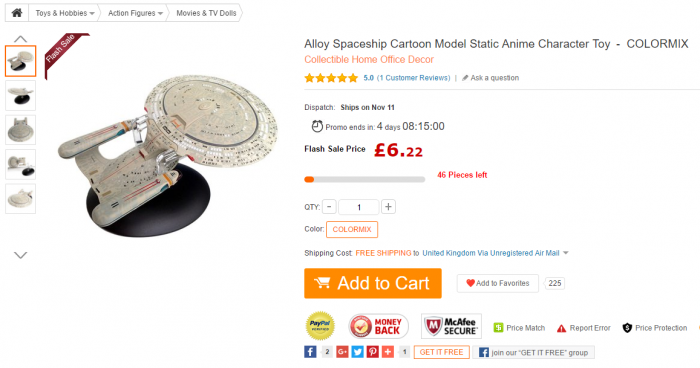Open the 1 Customer Reviews link
Screen dimensions: 700x368
tap(413, 78)
